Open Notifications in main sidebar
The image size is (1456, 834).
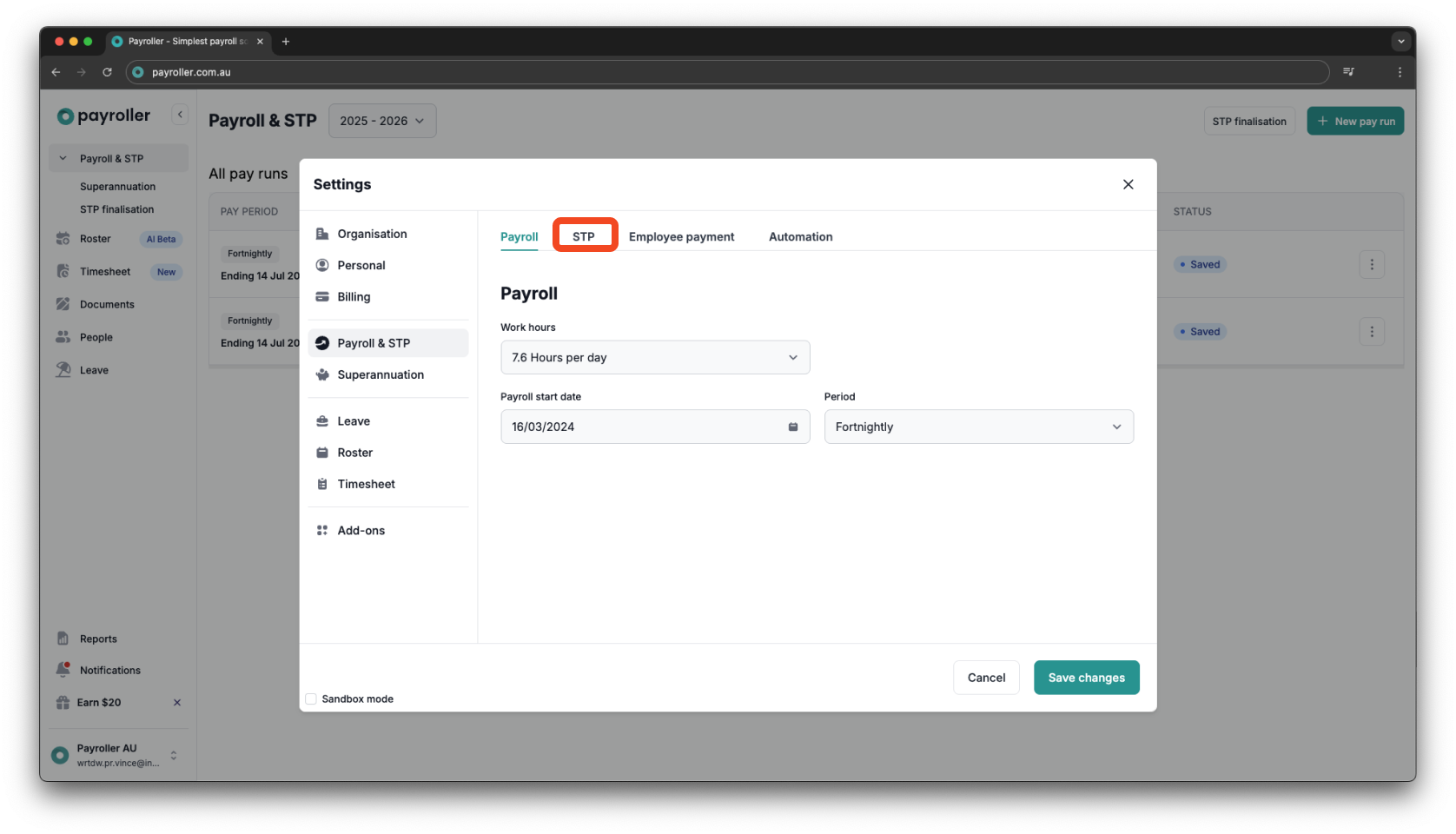point(110,670)
